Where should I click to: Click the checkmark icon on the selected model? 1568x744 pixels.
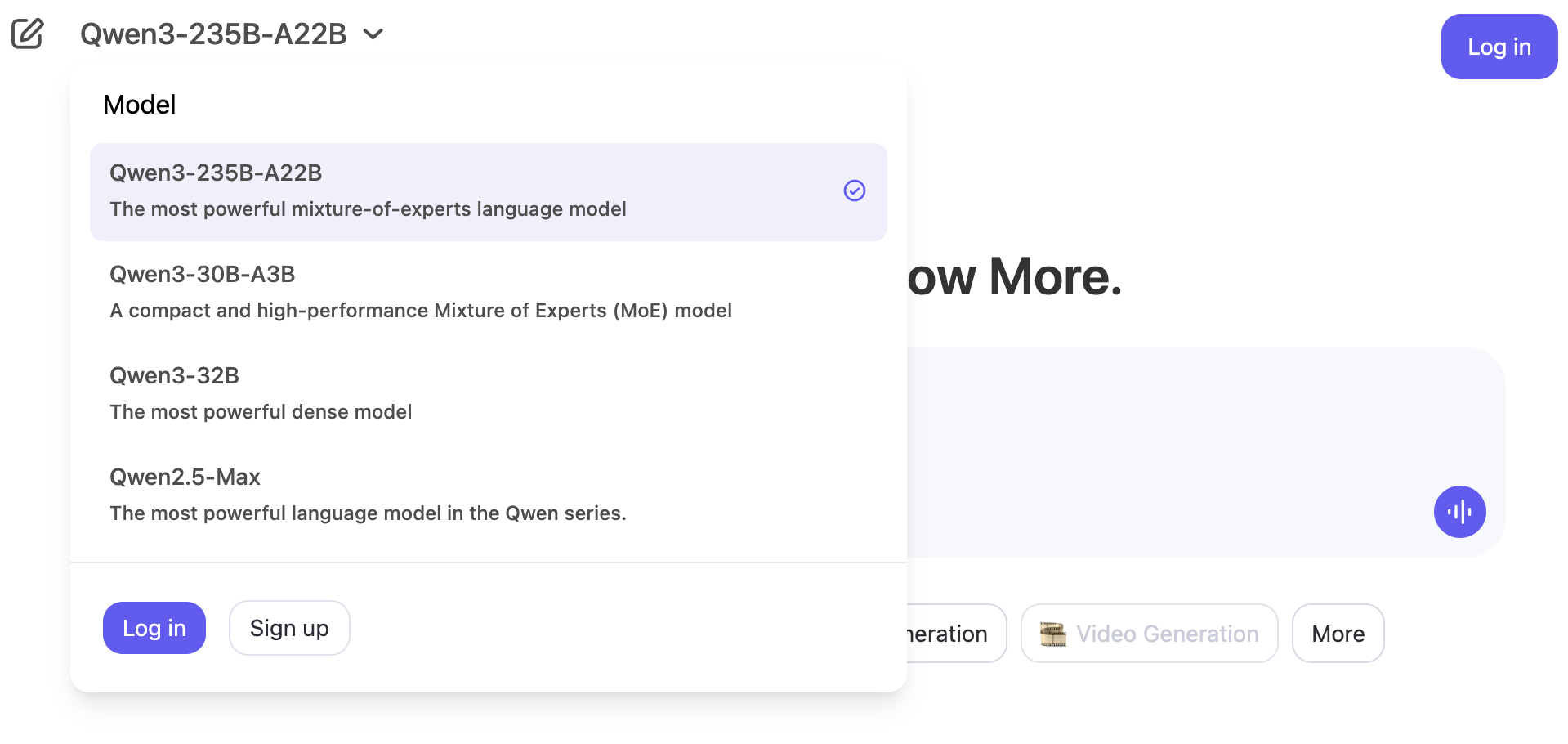854,190
